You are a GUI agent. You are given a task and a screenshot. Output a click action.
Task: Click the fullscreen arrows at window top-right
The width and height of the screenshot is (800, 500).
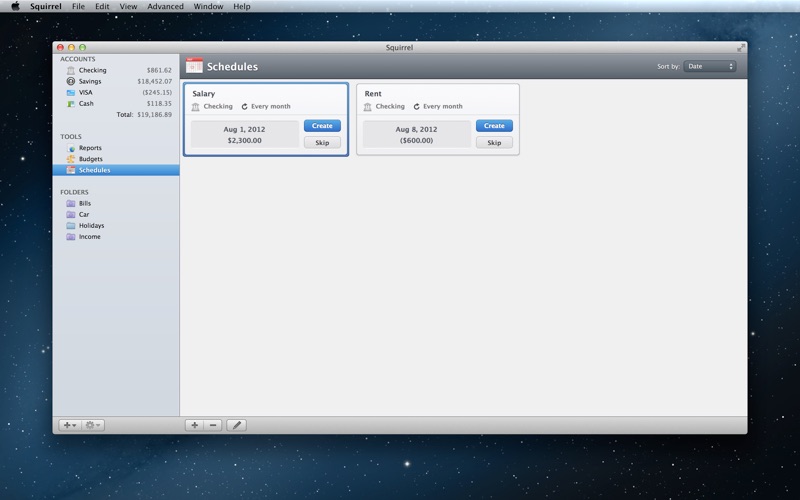coord(741,47)
